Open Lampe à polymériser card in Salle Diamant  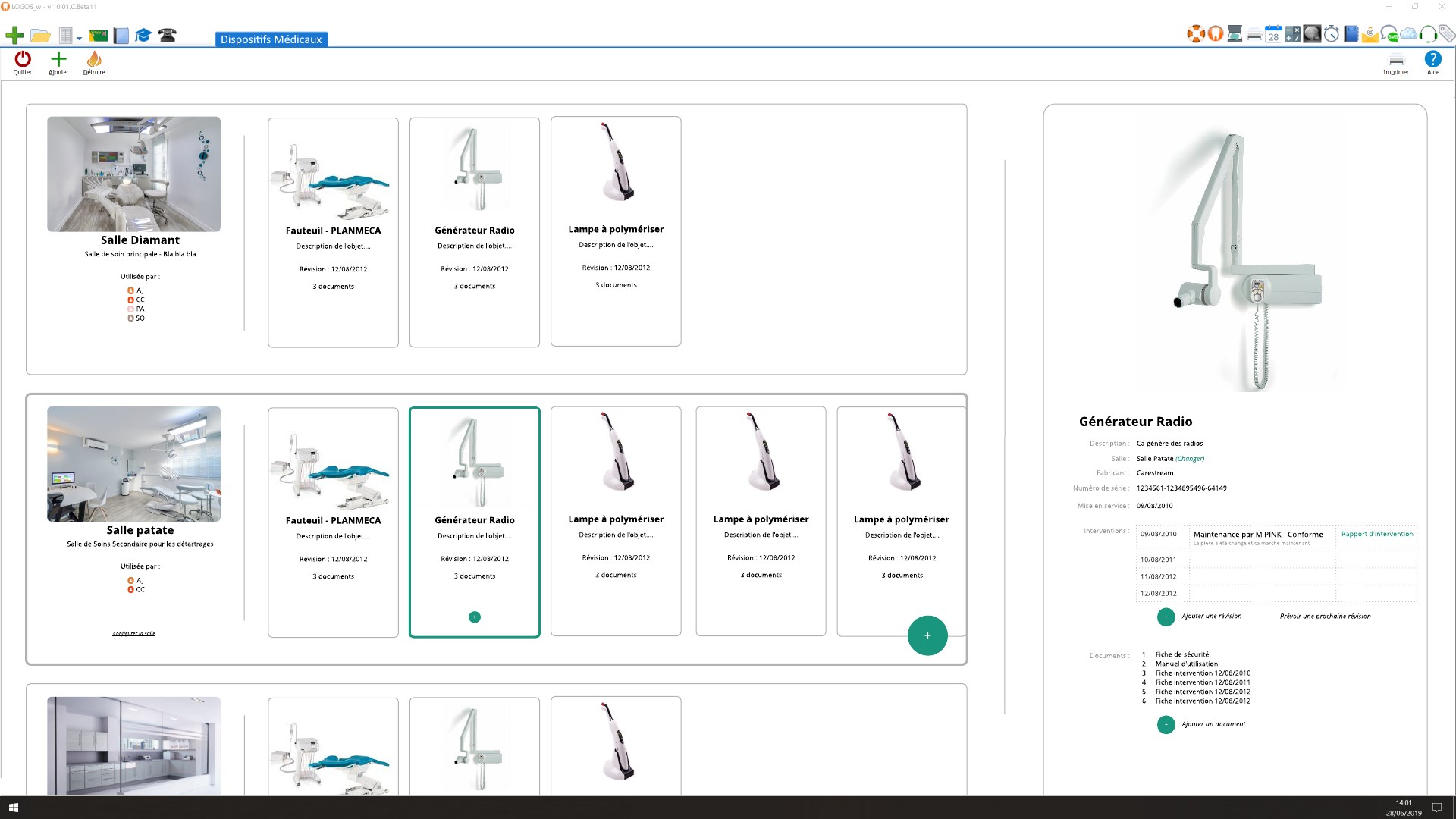[616, 231]
